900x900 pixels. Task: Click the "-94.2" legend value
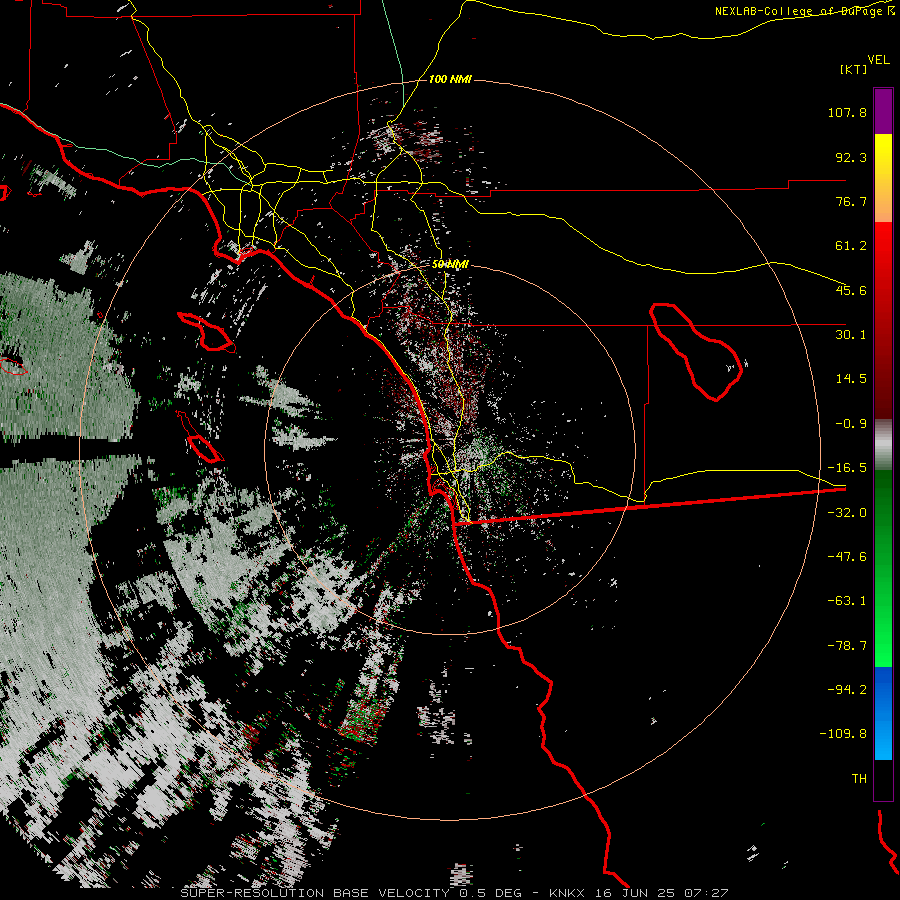(847, 690)
